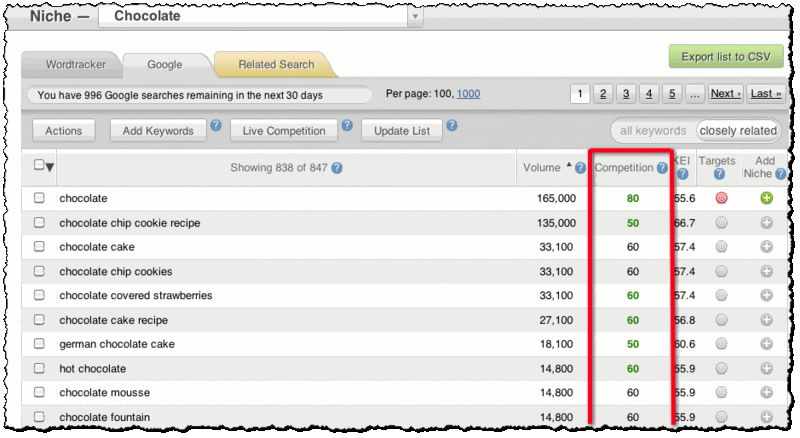The image size is (800, 438).
Task: Jump to the Last page
Action: tap(766, 93)
